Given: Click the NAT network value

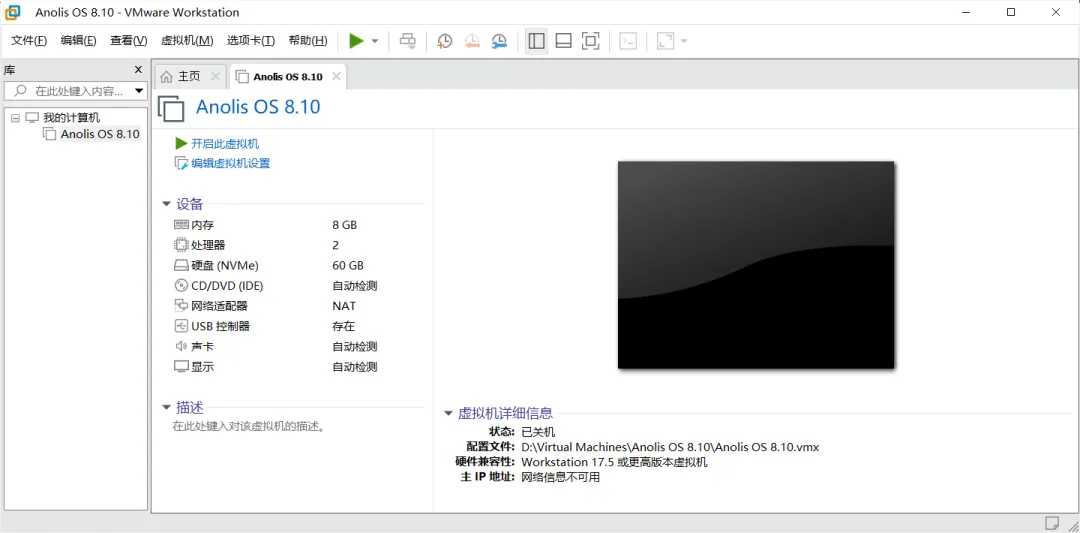Looking at the screenshot, I should pyautogui.click(x=344, y=306).
